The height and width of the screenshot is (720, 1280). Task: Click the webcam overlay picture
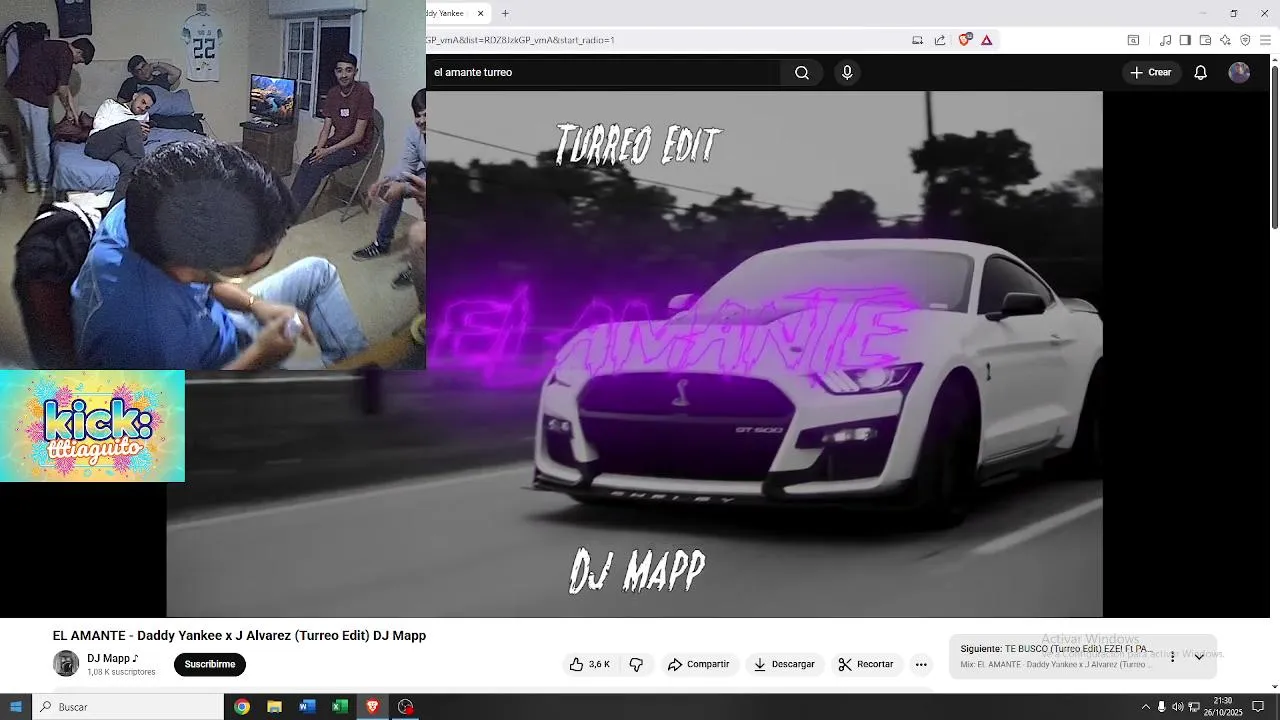point(213,185)
